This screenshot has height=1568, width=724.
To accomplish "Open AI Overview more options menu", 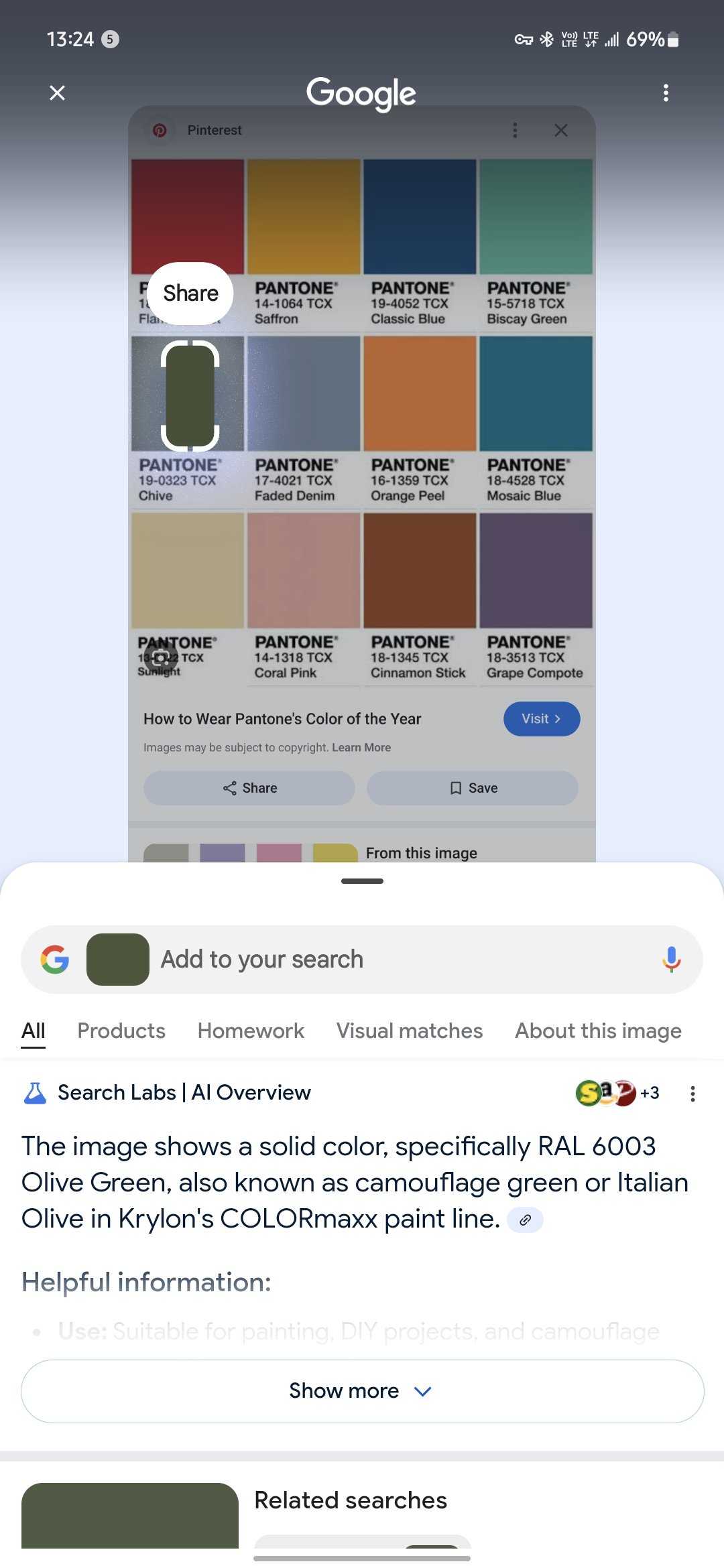I will point(692,1094).
